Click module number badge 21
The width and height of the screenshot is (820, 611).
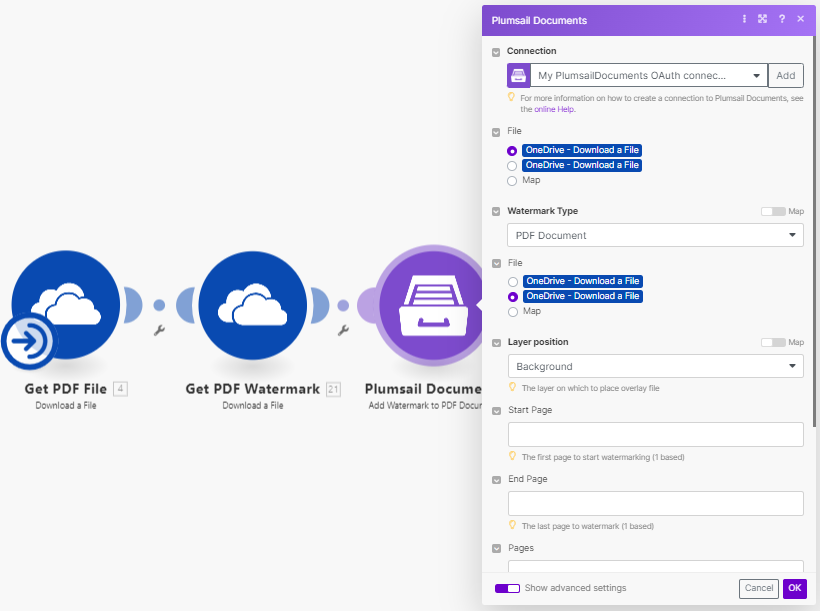pos(333,389)
